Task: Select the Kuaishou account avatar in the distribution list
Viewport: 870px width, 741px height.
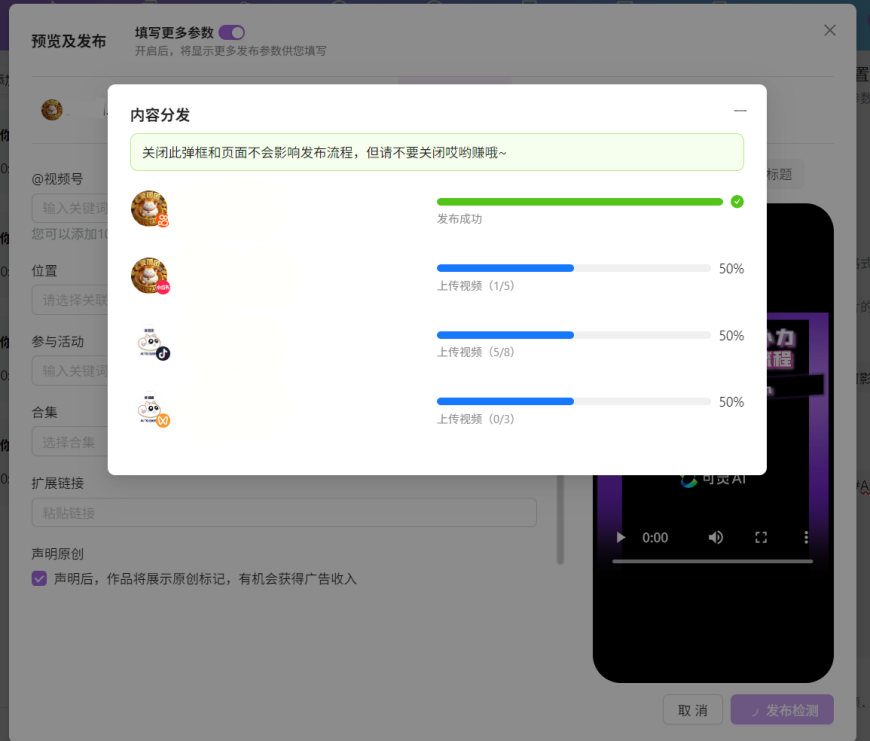Action: click(x=149, y=209)
